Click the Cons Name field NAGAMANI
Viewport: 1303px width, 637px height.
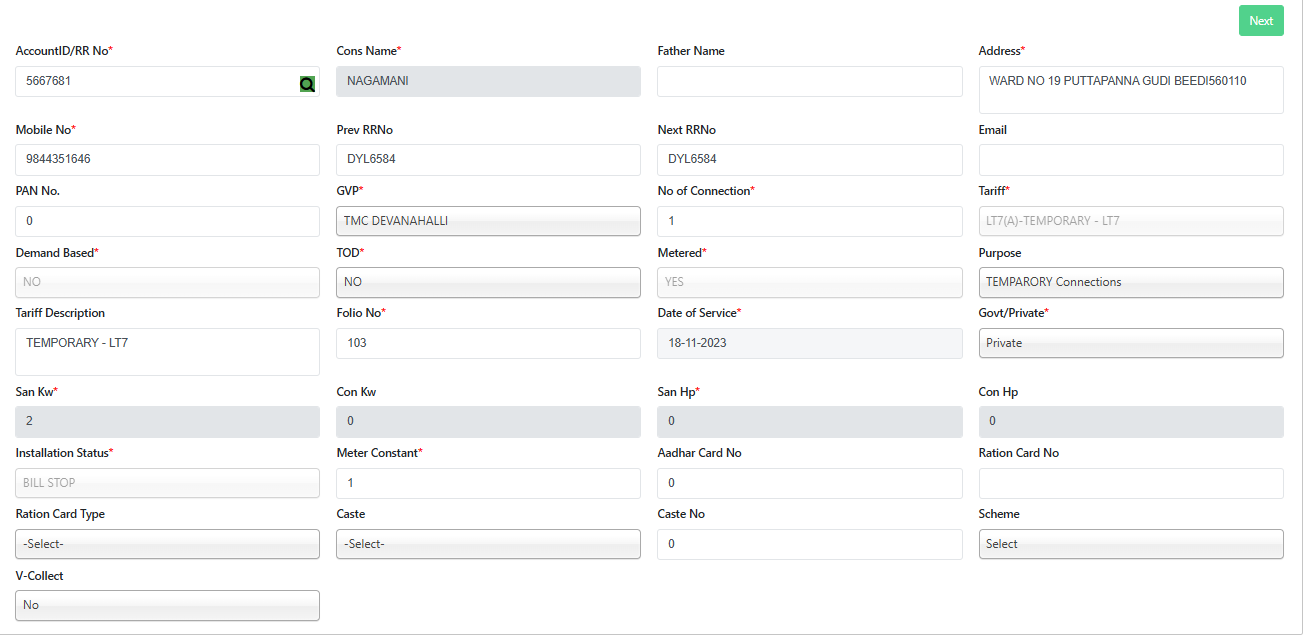tap(488, 82)
